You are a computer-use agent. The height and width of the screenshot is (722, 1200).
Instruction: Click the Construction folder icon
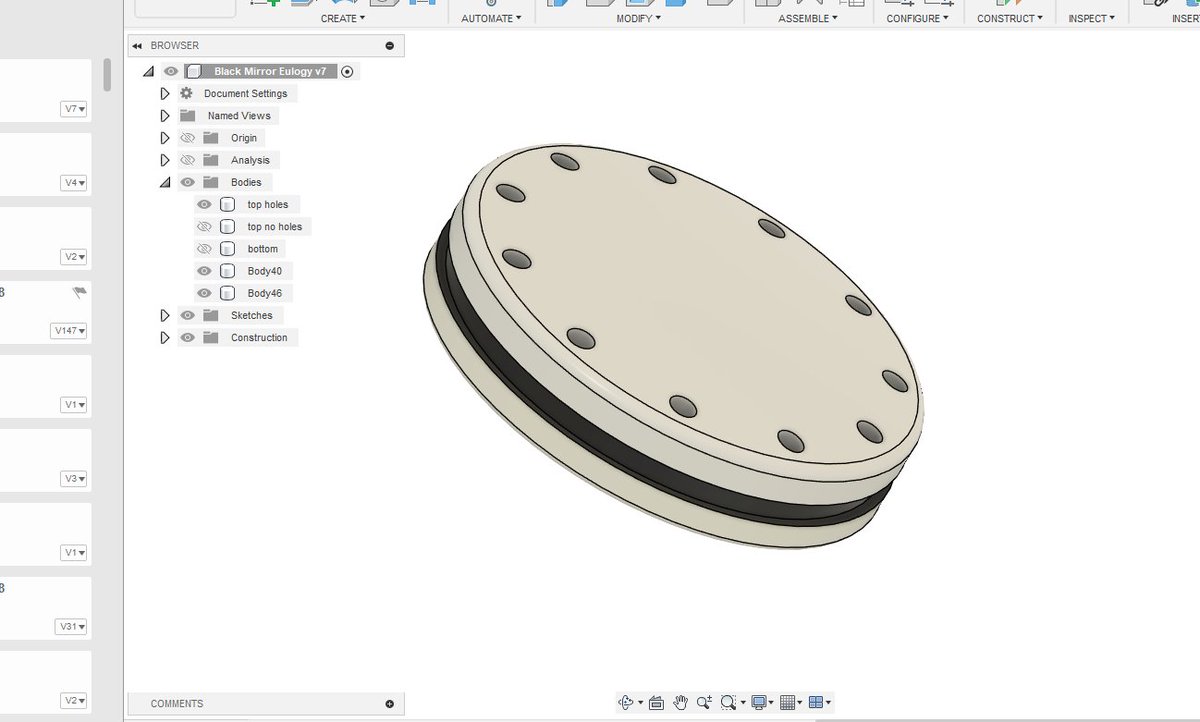point(210,337)
